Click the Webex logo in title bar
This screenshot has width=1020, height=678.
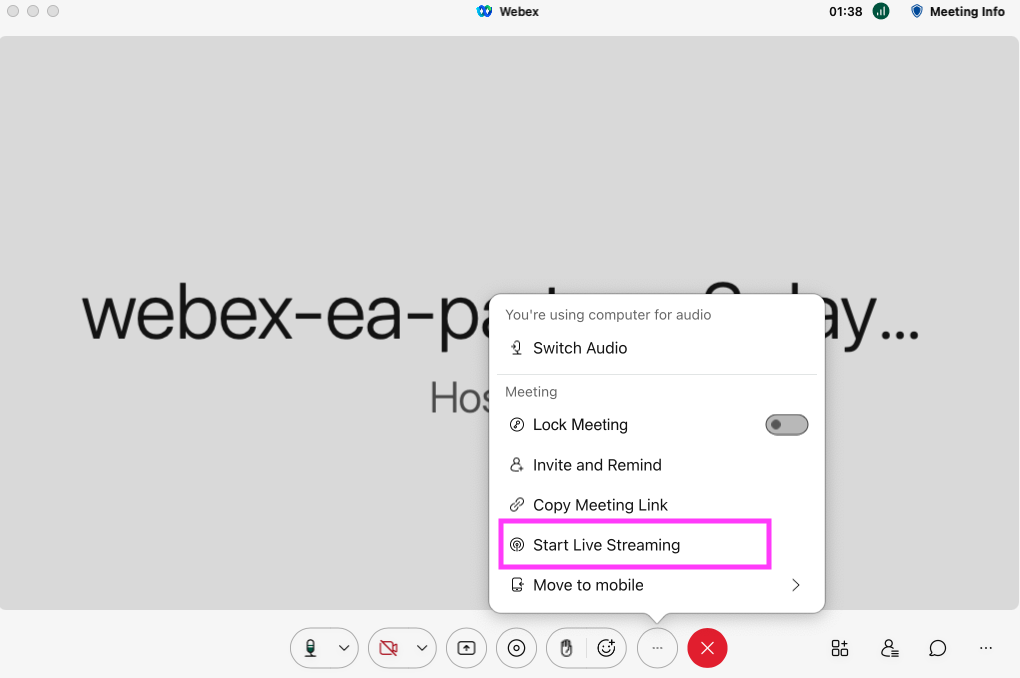484,11
